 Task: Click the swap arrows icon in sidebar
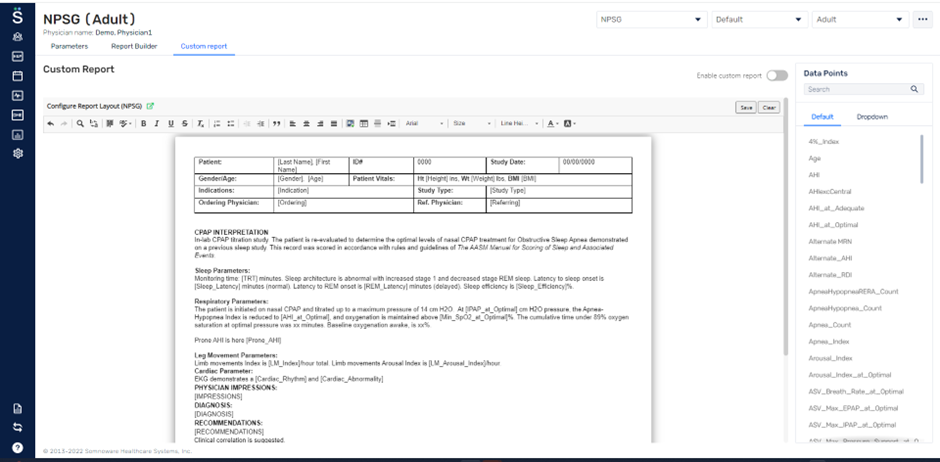17,427
